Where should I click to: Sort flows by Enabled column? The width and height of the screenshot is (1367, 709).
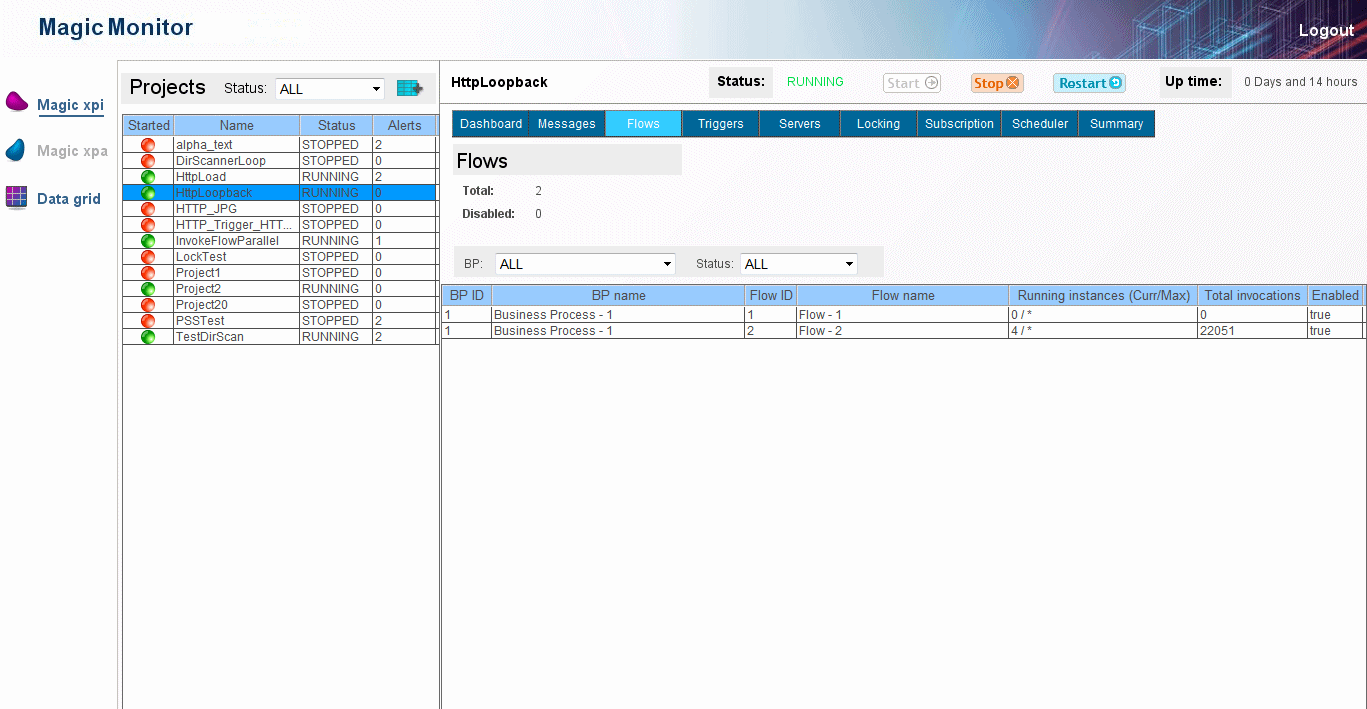coord(1335,295)
